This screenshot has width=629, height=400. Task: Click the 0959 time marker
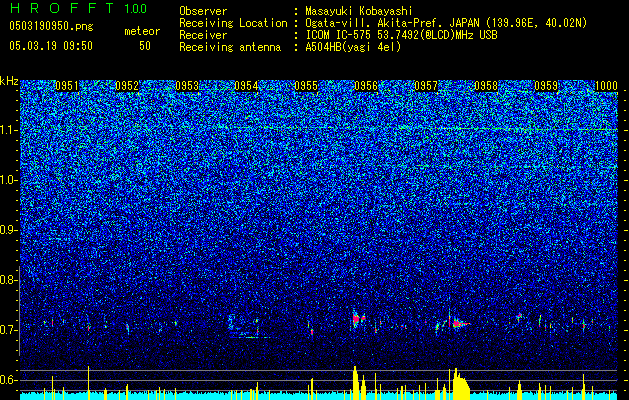546,86
